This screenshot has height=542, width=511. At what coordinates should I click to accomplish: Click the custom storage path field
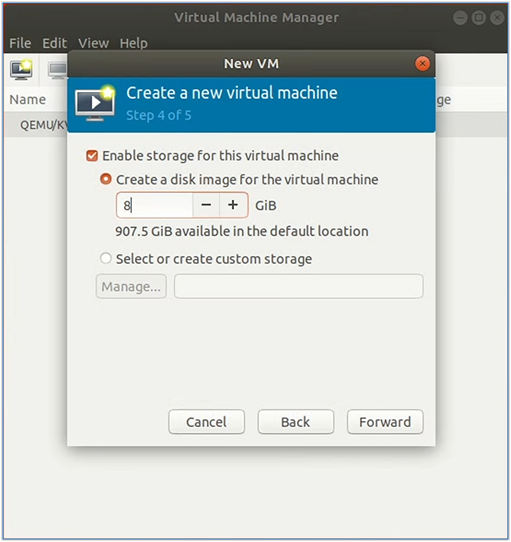tap(299, 286)
